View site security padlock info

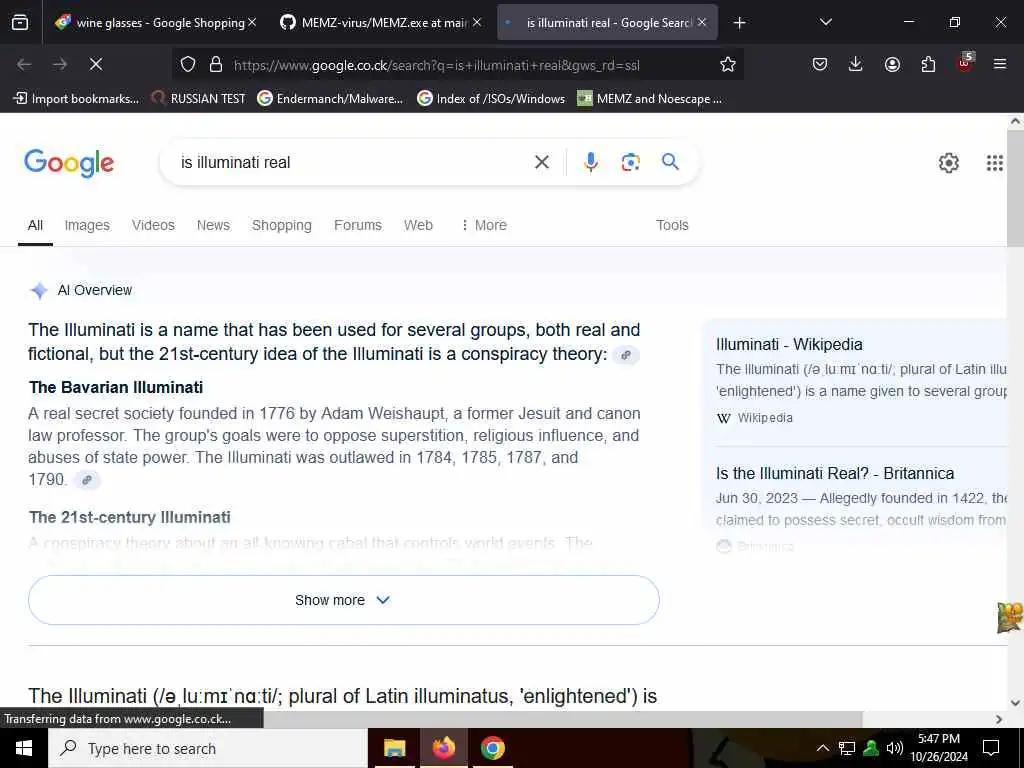tap(216, 64)
